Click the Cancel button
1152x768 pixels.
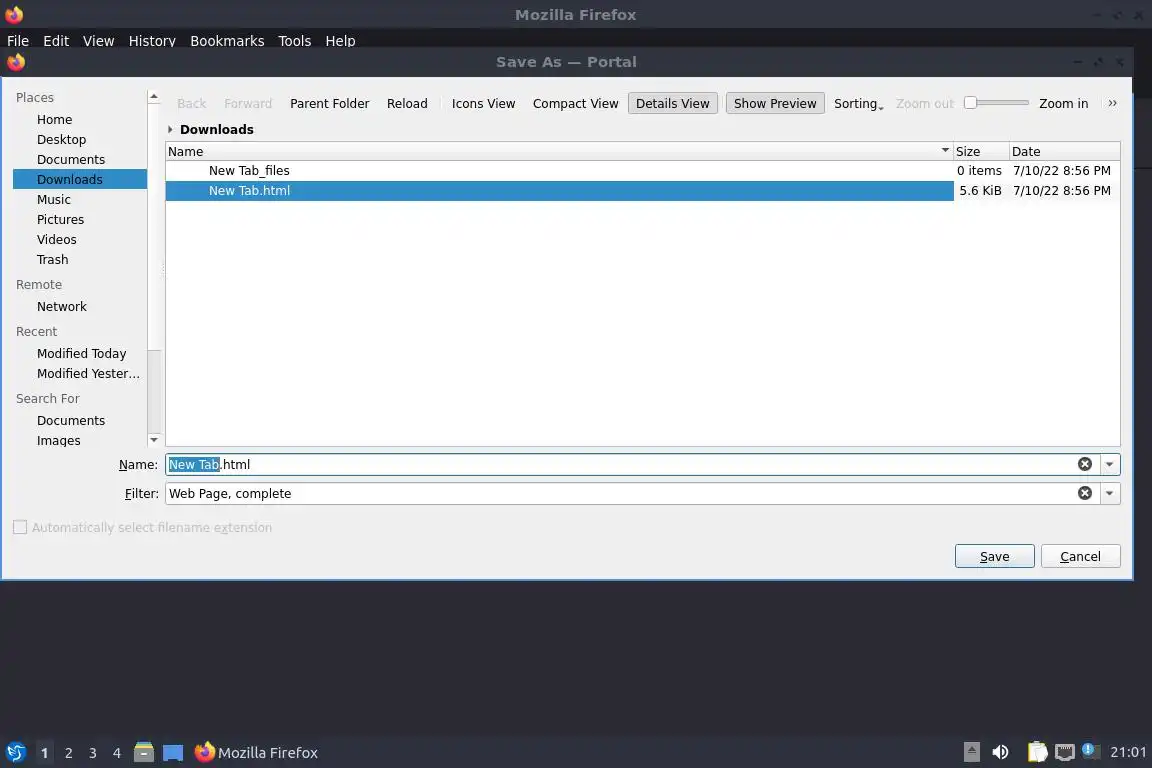click(x=1080, y=556)
